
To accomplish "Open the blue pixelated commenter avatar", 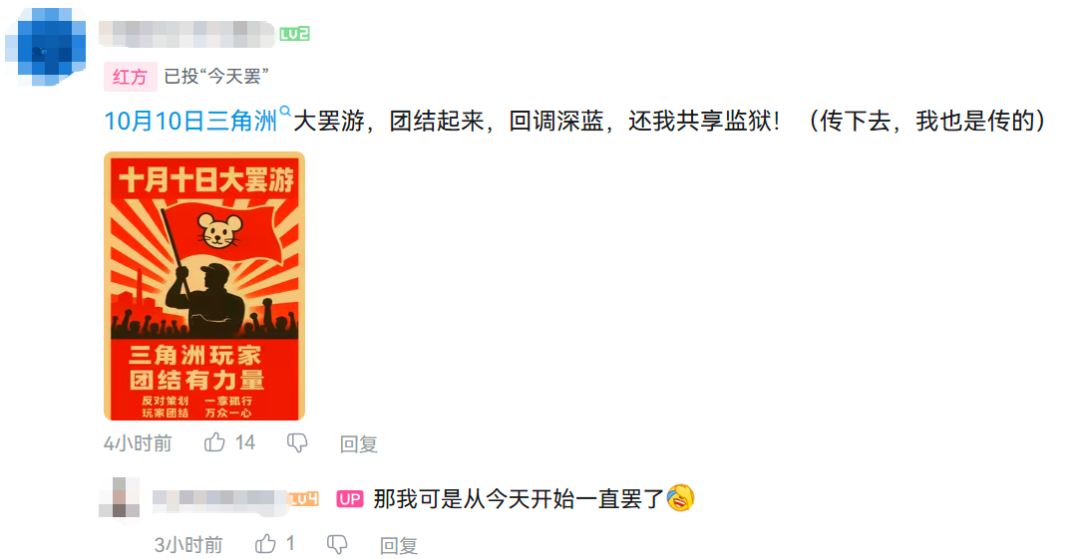I will 45,46.
